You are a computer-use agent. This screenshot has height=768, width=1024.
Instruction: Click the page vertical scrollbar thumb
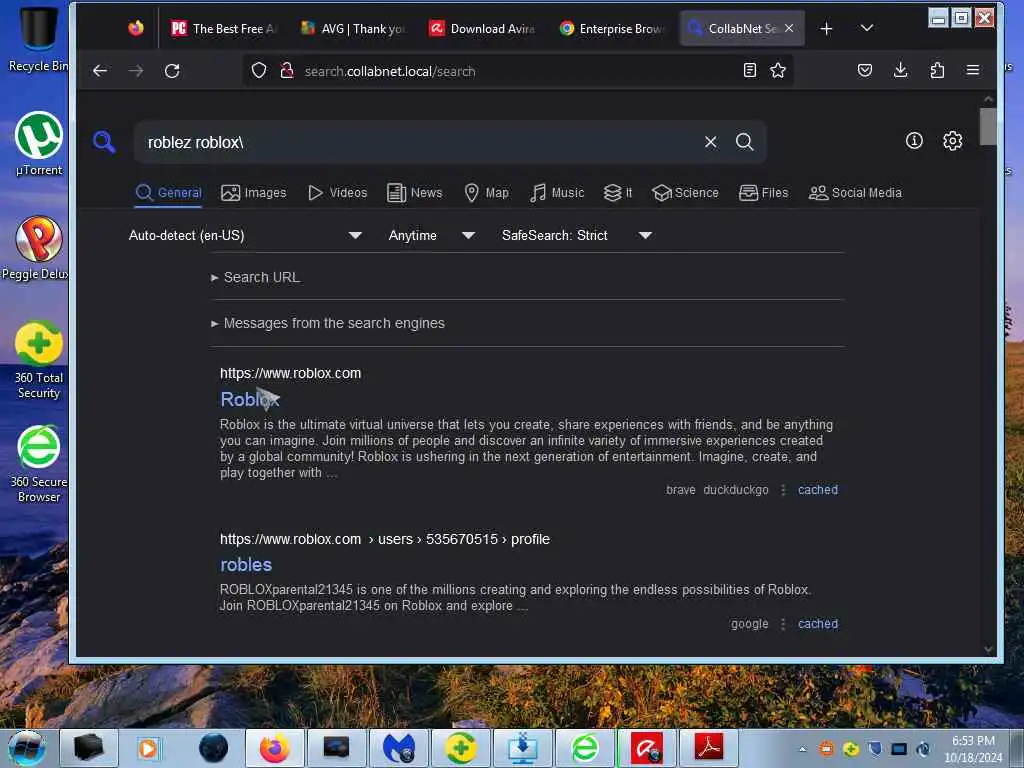tap(988, 125)
